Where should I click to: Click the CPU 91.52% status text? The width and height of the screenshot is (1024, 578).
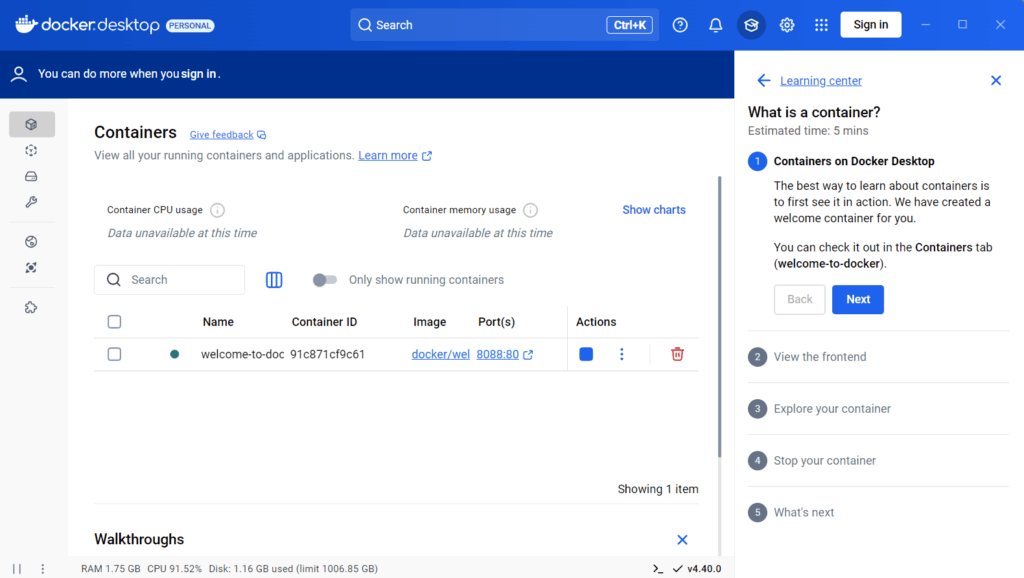coord(174,569)
